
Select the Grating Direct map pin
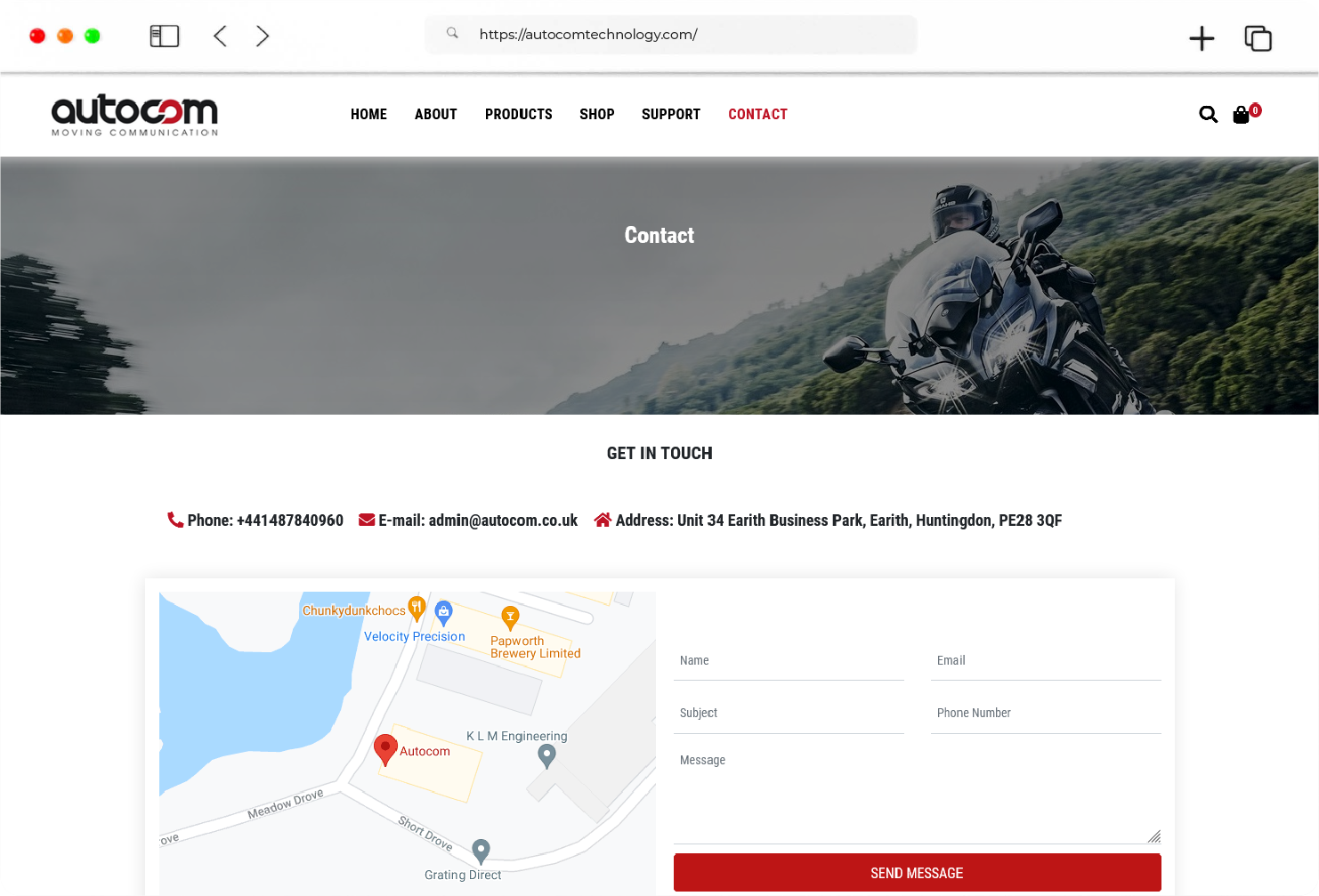click(x=481, y=851)
